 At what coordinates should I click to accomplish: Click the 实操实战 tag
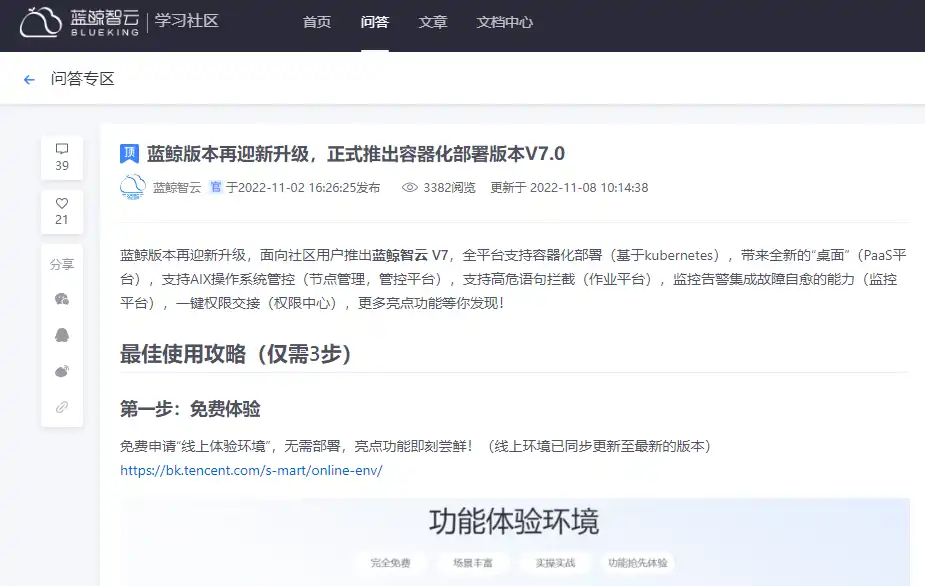(555, 563)
